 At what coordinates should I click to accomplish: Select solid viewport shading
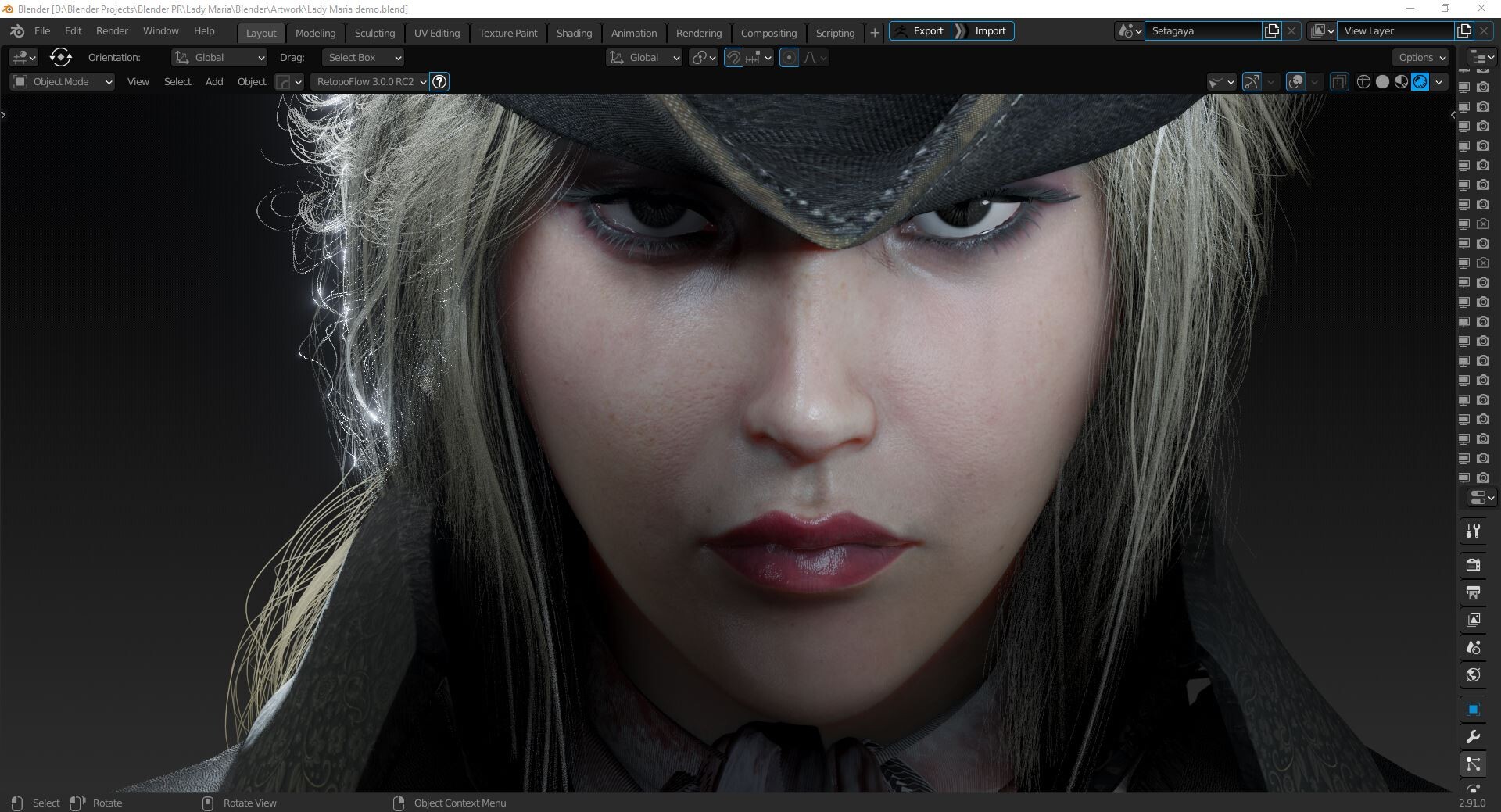tap(1382, 82)
